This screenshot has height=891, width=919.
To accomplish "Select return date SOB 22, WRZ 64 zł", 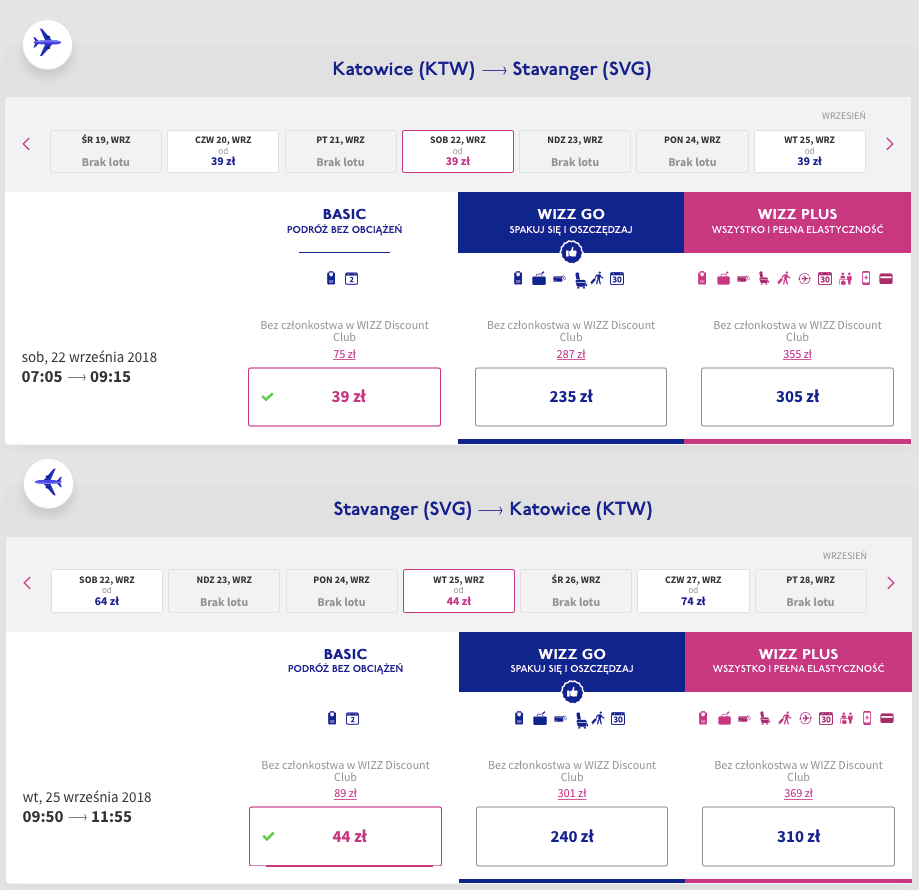I will pyautogui.click(x=107, y=591).
